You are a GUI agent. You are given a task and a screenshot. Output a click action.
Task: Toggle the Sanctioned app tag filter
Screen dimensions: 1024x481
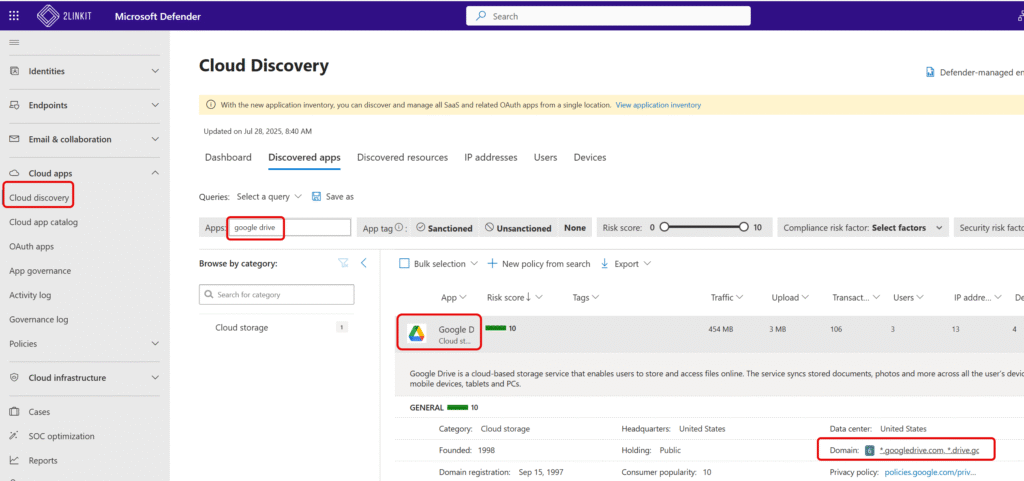pyautogui.click(x=444, y=228)
